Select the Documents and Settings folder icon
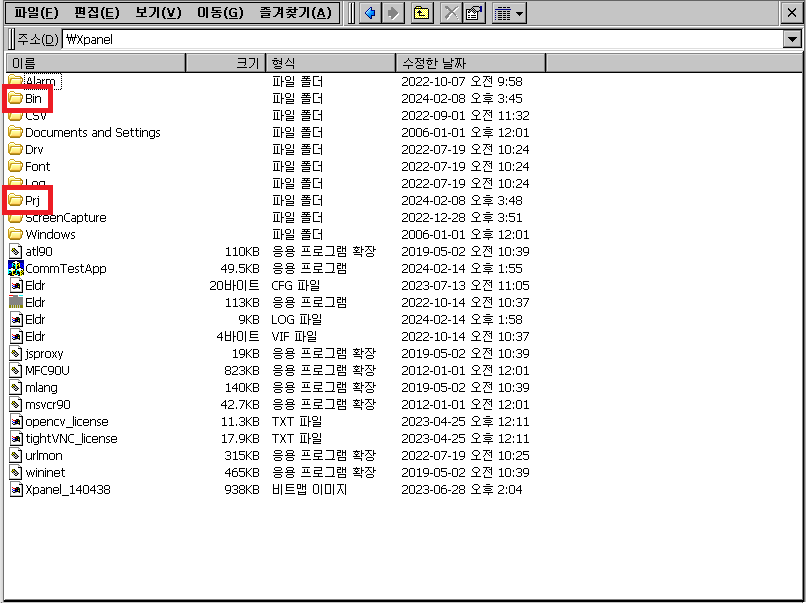Image resolution: width=806 pixels, height=603 pixels. tap(15, 132)
